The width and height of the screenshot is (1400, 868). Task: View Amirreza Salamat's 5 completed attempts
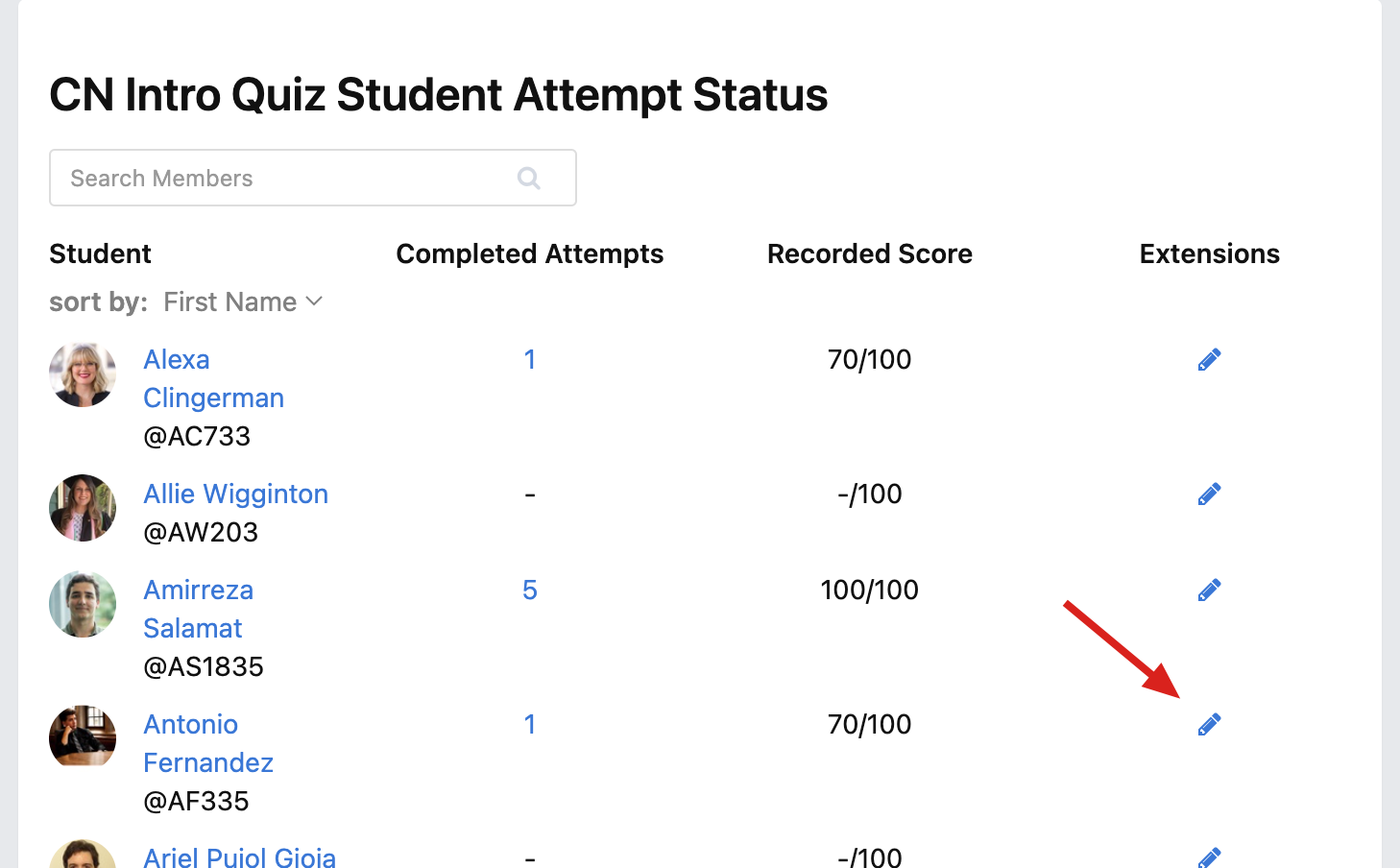(x=529, y=590)
